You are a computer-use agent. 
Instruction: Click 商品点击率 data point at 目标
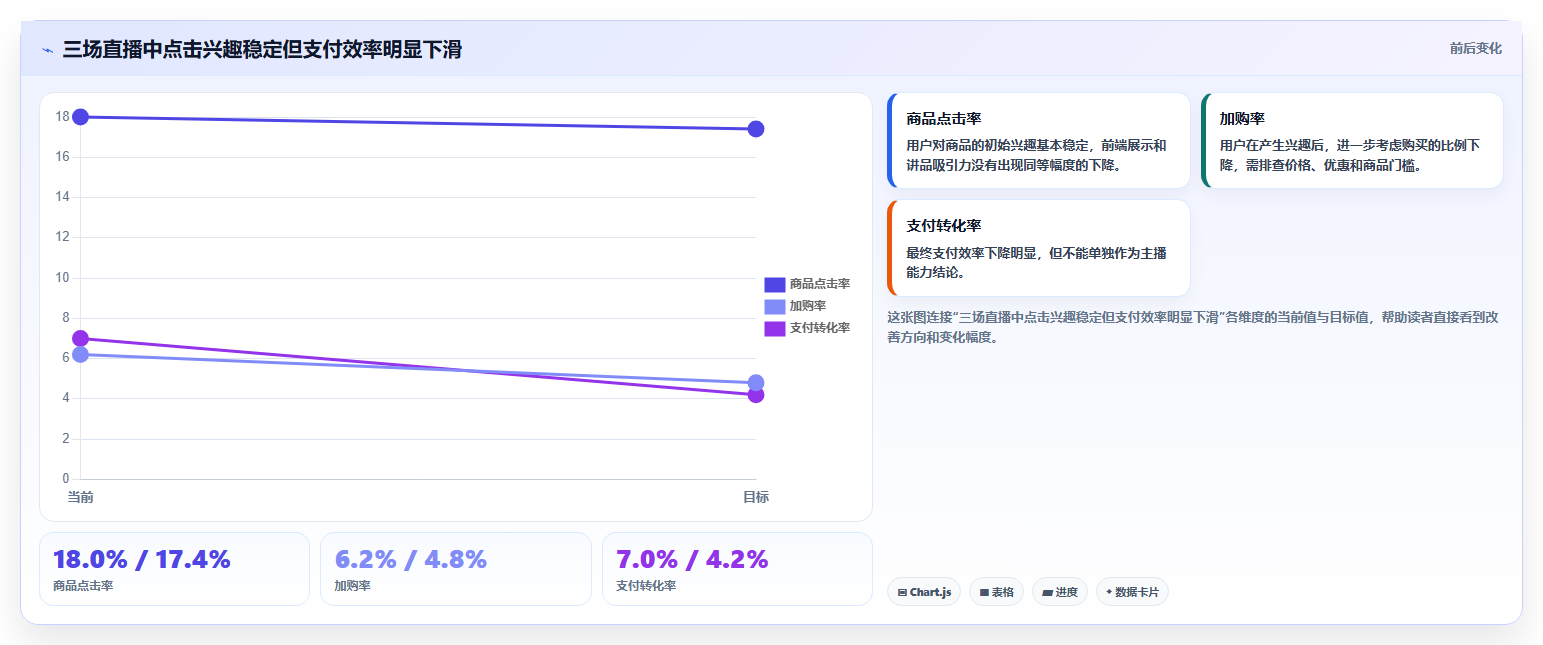(756, 129)
